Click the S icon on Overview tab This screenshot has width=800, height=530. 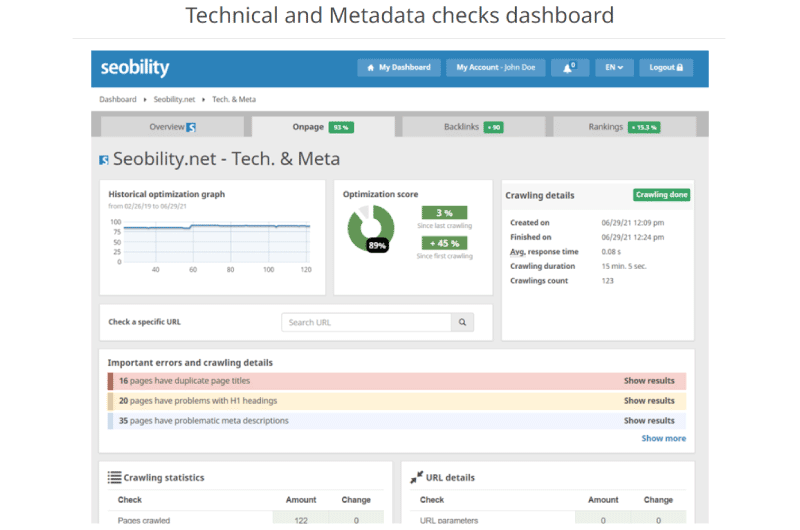click(x=191, y=127)
